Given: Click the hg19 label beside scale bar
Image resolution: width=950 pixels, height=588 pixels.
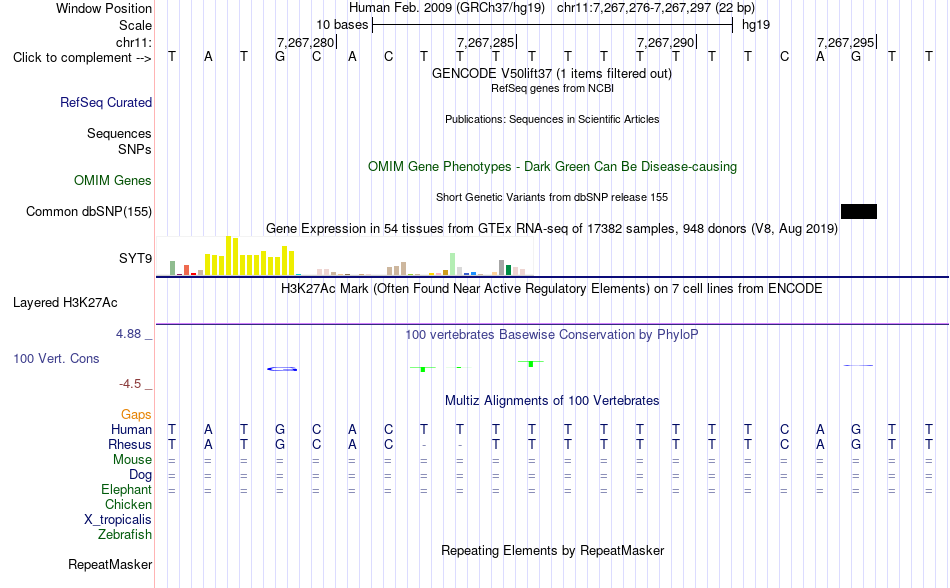Looking at the screenshot, I should click(x=756, y=25).
